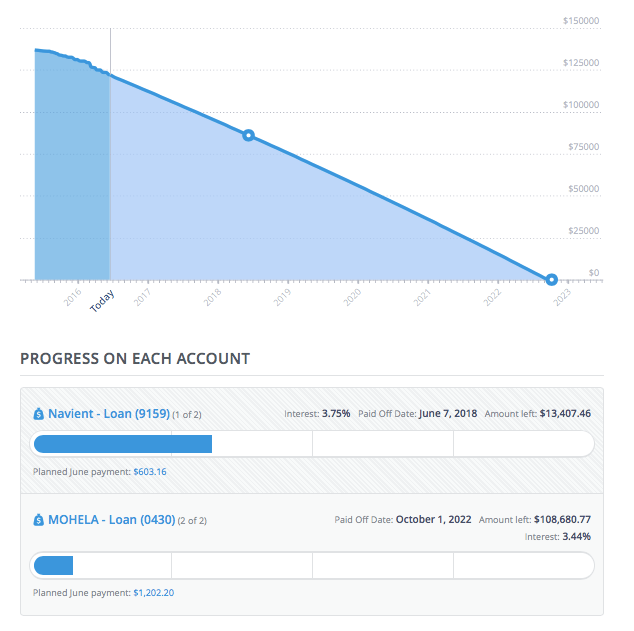Screen dimensions: 634x631
Task: Click the MOHELA paid off date October 1, 2022
Action: [433, 520]
